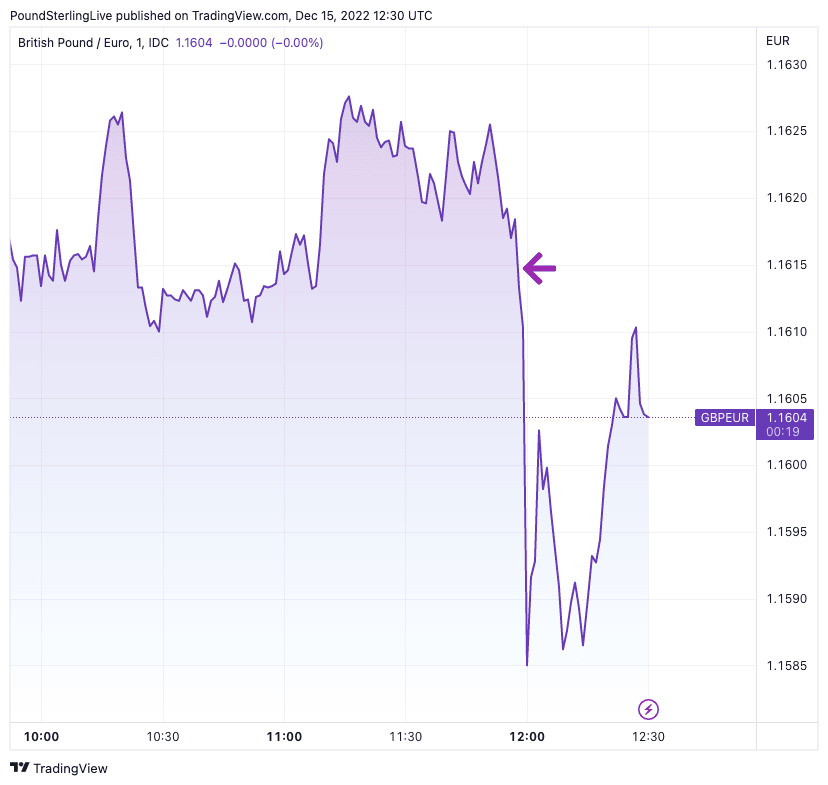Select the 11:30 time axis label
Screen dimensions: 828x785
point(405,737)
